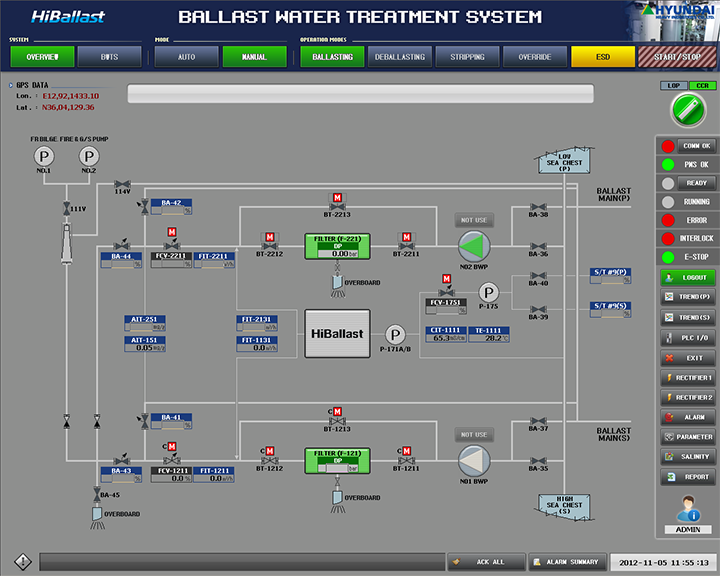Screen dimensions: 720x576
Task: Switch control location to LOP
Action: 674,85
